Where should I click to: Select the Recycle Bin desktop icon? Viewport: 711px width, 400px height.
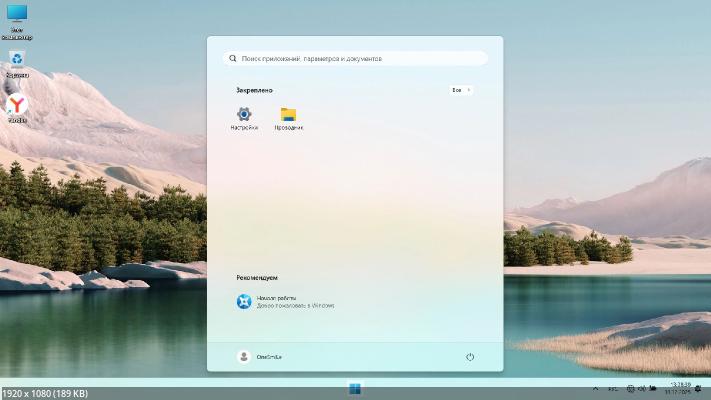pos(17,63)
